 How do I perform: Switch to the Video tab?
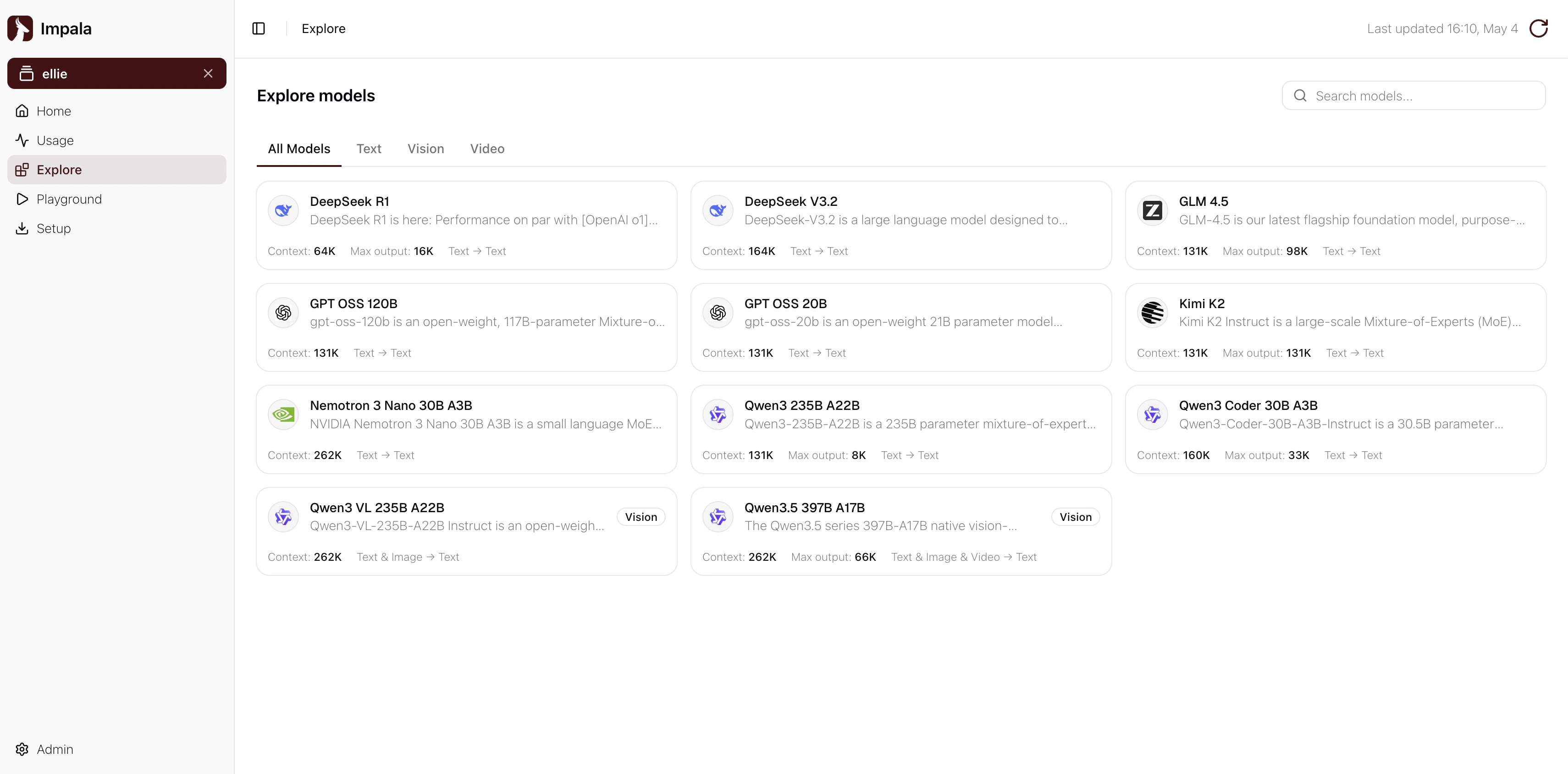pos(487,149)
